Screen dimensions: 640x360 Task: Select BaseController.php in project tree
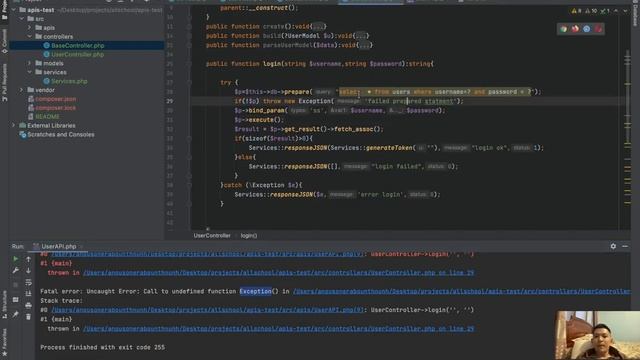(x=78, y=46)
